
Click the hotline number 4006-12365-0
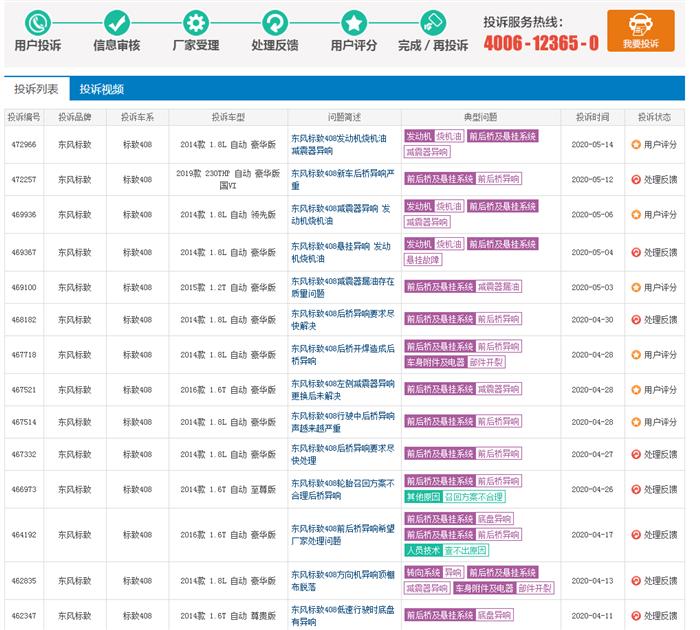point(541,43)
